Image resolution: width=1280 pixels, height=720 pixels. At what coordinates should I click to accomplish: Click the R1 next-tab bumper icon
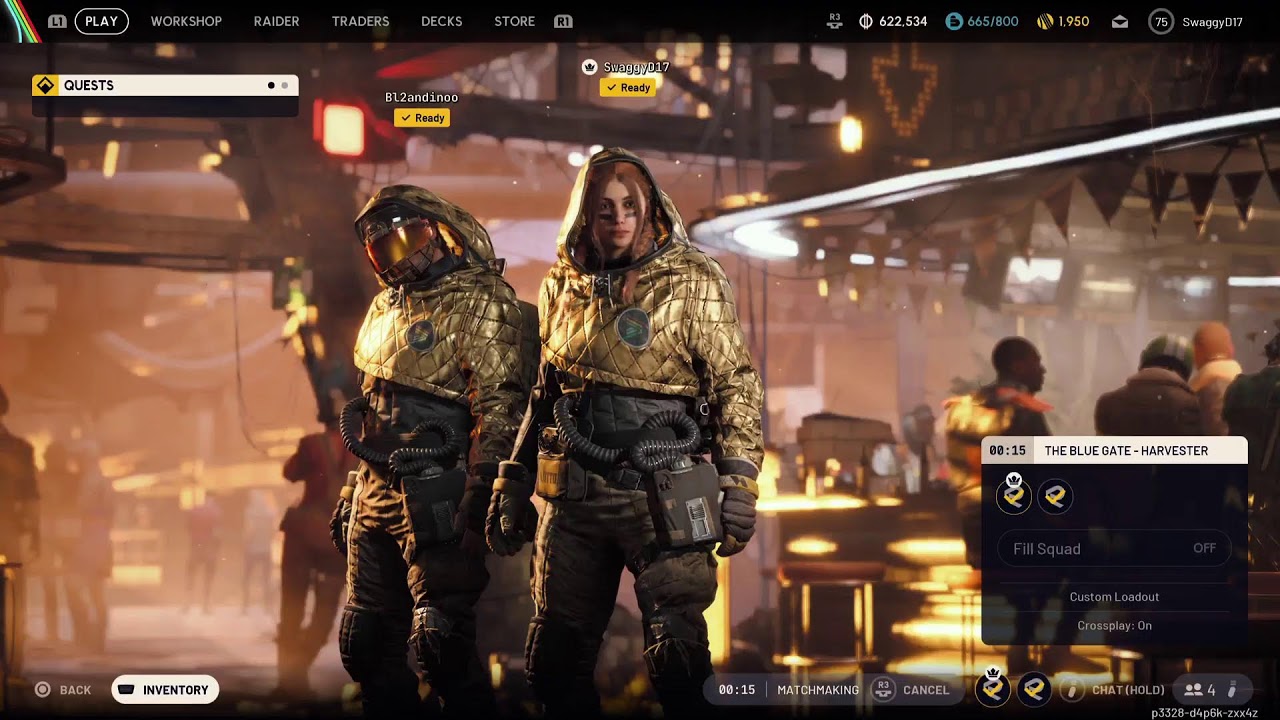(563, 21)
